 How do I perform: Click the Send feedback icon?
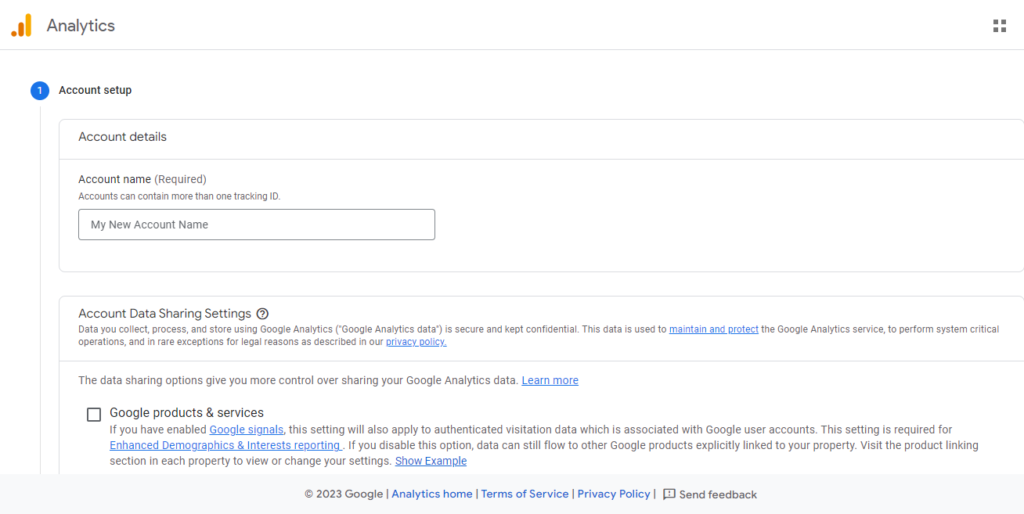click(x=670, y=494)
